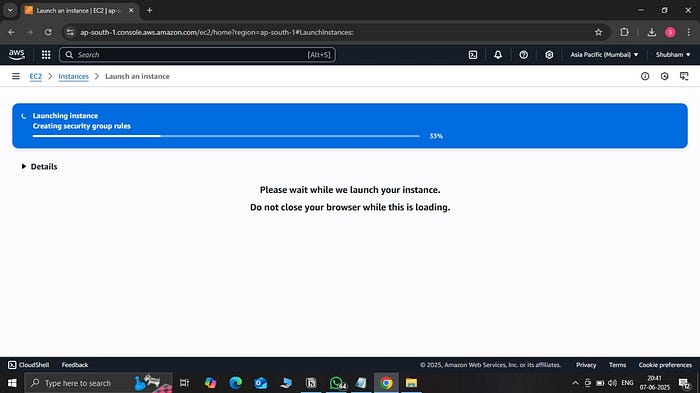Viewport: 700px width, 393px height.
Task: Open the Terms footer link
Action: point(617,365)
